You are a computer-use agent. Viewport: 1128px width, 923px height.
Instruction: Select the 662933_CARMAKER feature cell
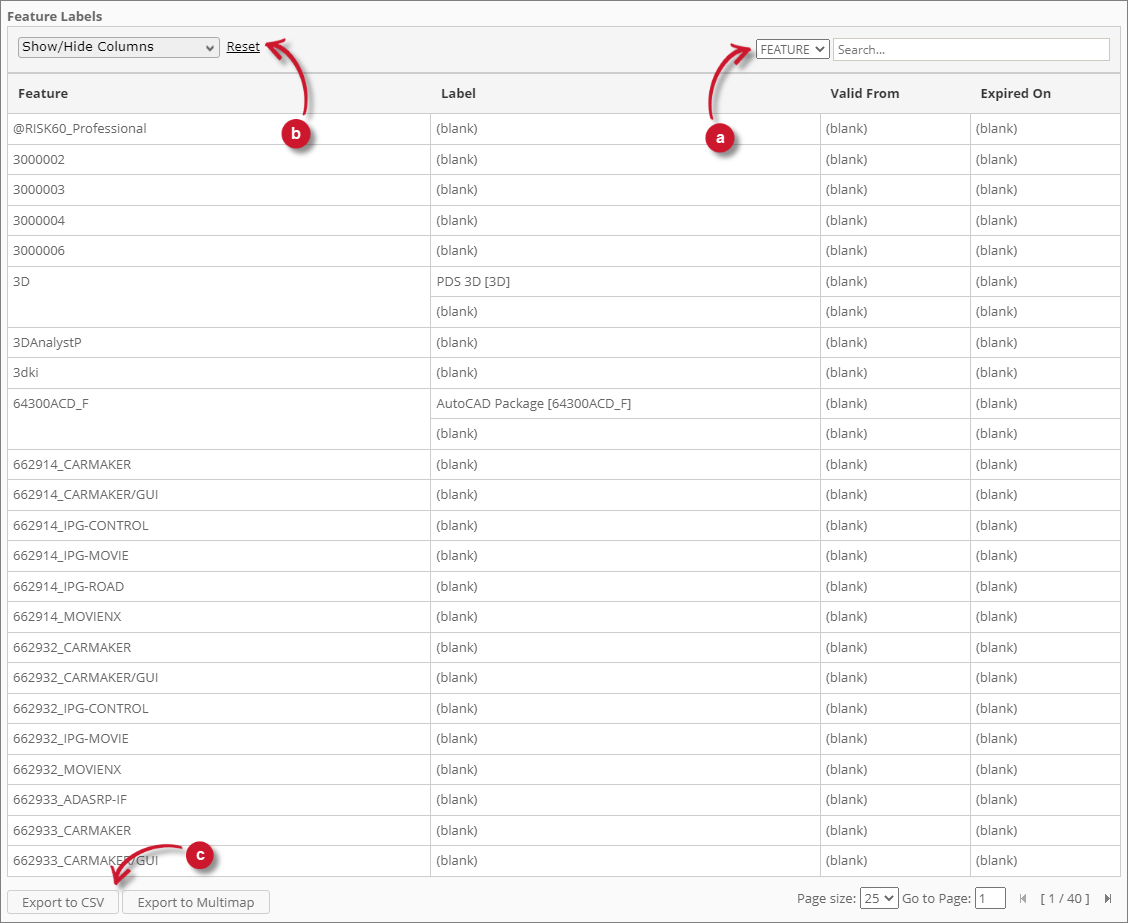click(219, 831)
